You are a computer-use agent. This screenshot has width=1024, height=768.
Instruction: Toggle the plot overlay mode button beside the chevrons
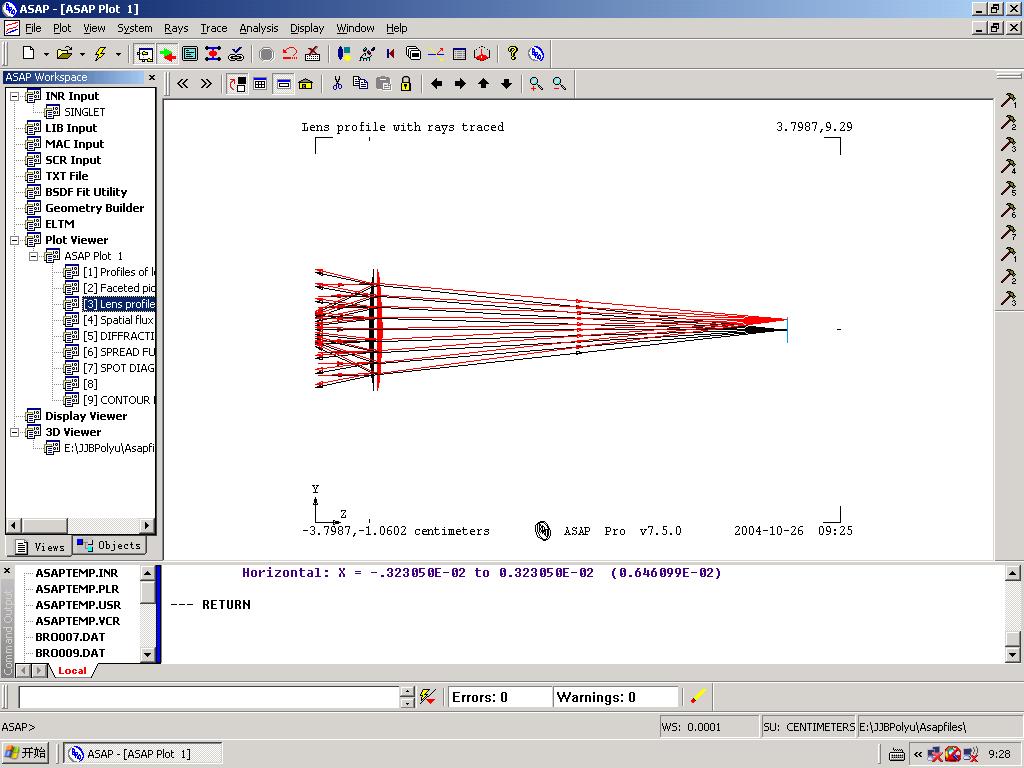(237, 84)
